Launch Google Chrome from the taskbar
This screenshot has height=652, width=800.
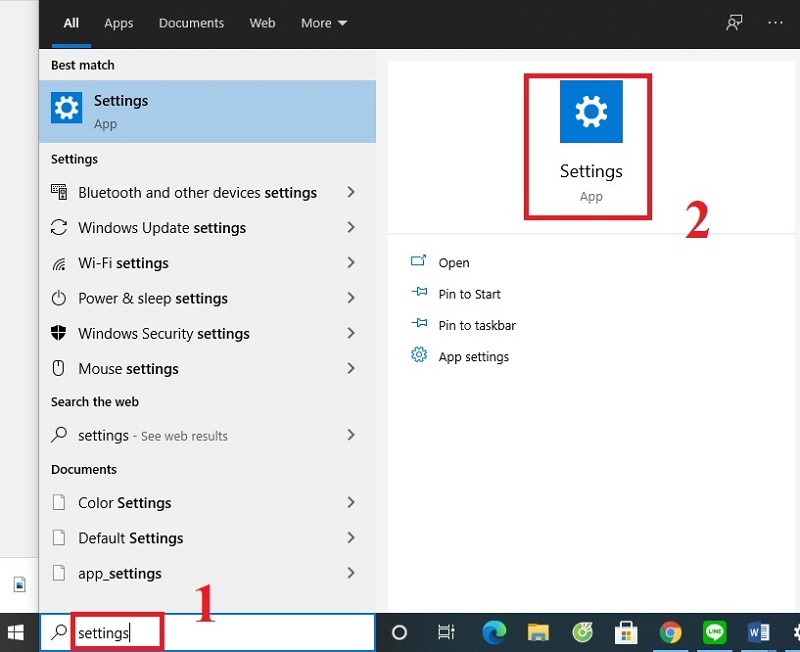[670, 632]
